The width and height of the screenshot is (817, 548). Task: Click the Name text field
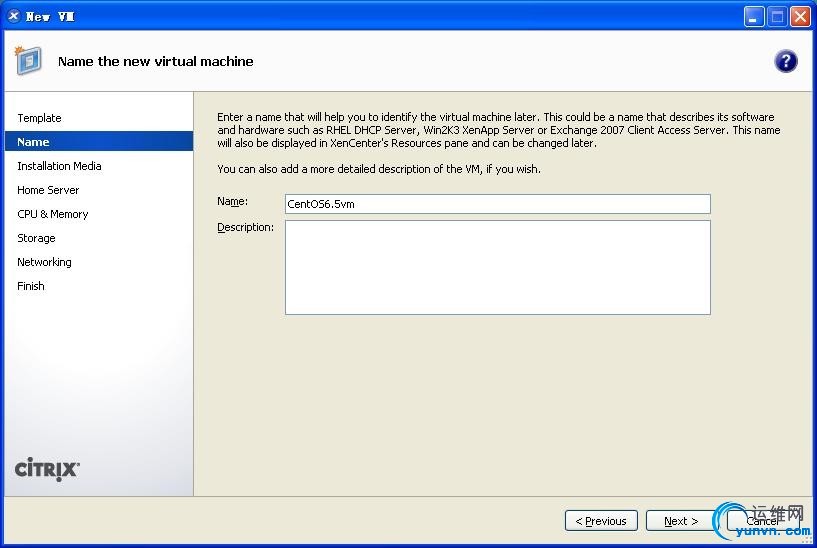coord(497,204)
